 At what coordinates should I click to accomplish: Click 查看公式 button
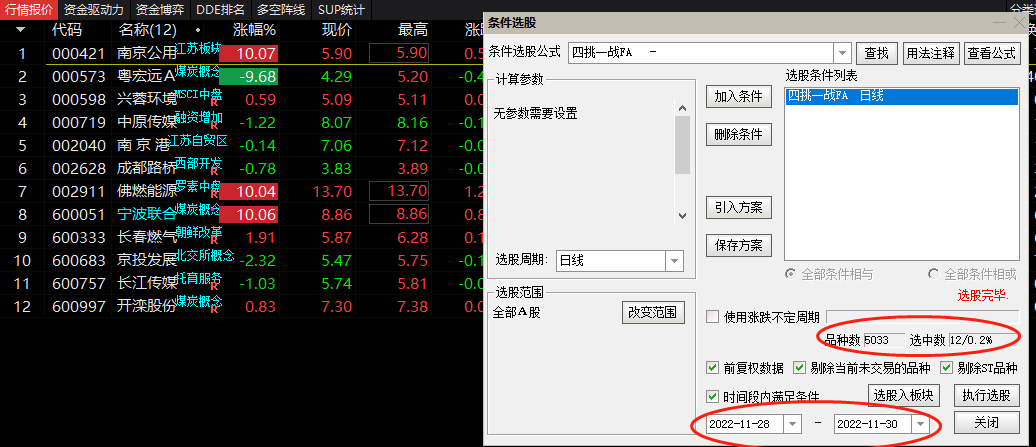pyautogui.click(x=992, y=53)
